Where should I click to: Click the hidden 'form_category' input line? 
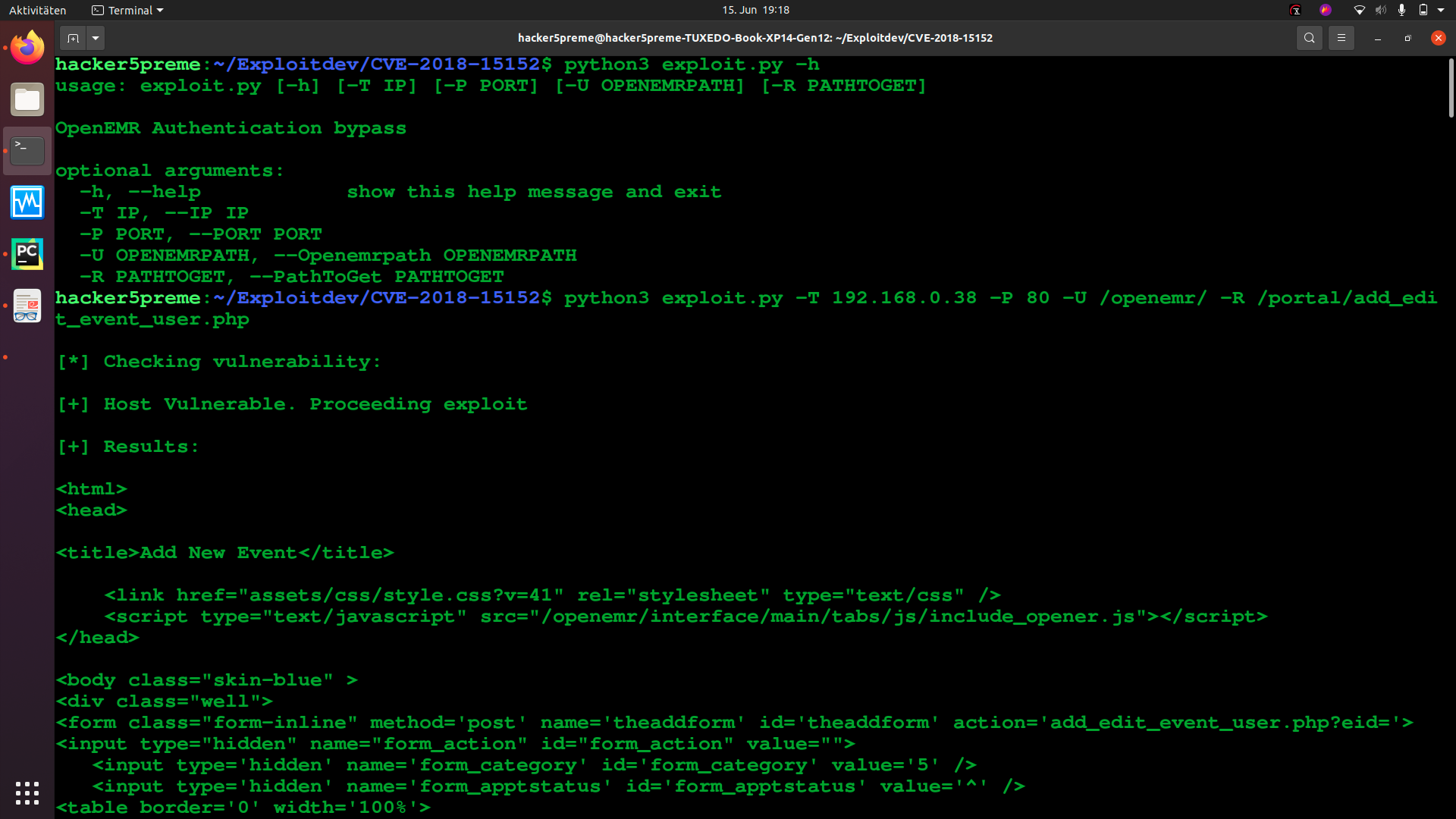point(534,765)
